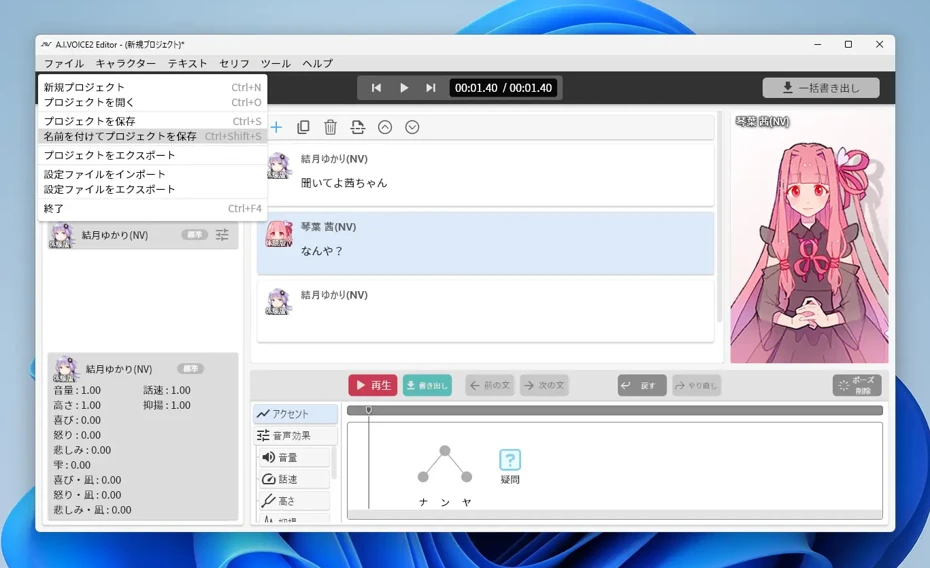Click the 標準 badge in the character list row
This screenshot has height=568, width=930.
point(195,235)
